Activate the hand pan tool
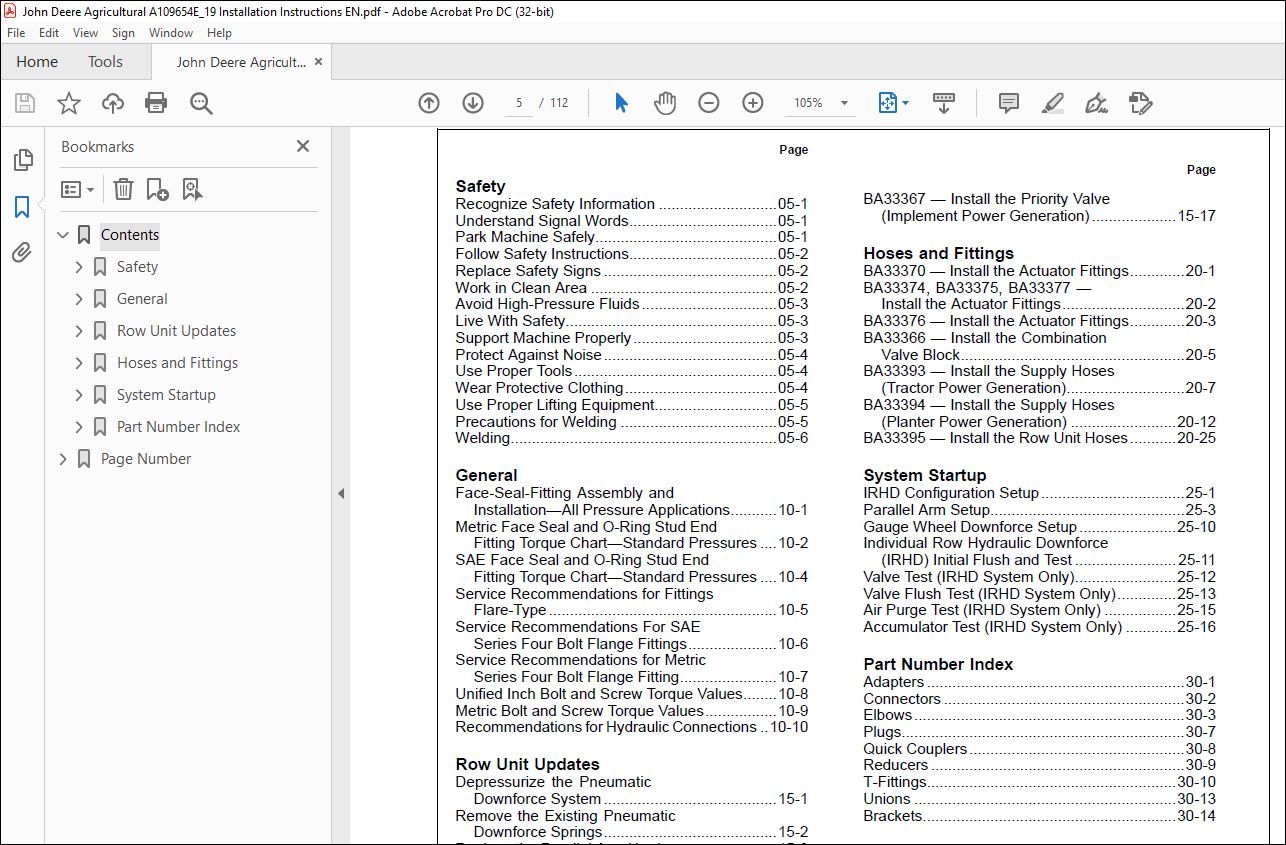The image size is (1286, 845). (x=665, y=103)
